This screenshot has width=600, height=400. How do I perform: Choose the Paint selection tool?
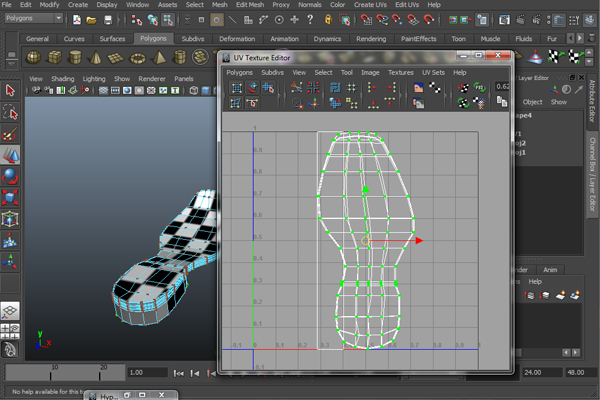point(10,134)
